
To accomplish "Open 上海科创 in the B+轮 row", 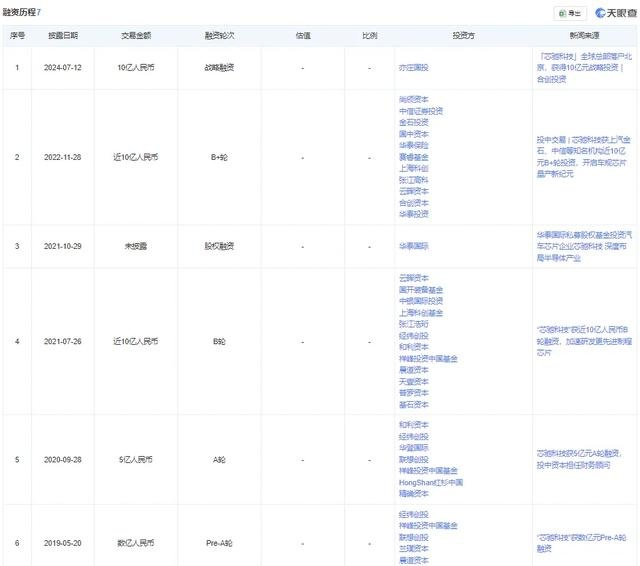I will click(x=413, y=168).
